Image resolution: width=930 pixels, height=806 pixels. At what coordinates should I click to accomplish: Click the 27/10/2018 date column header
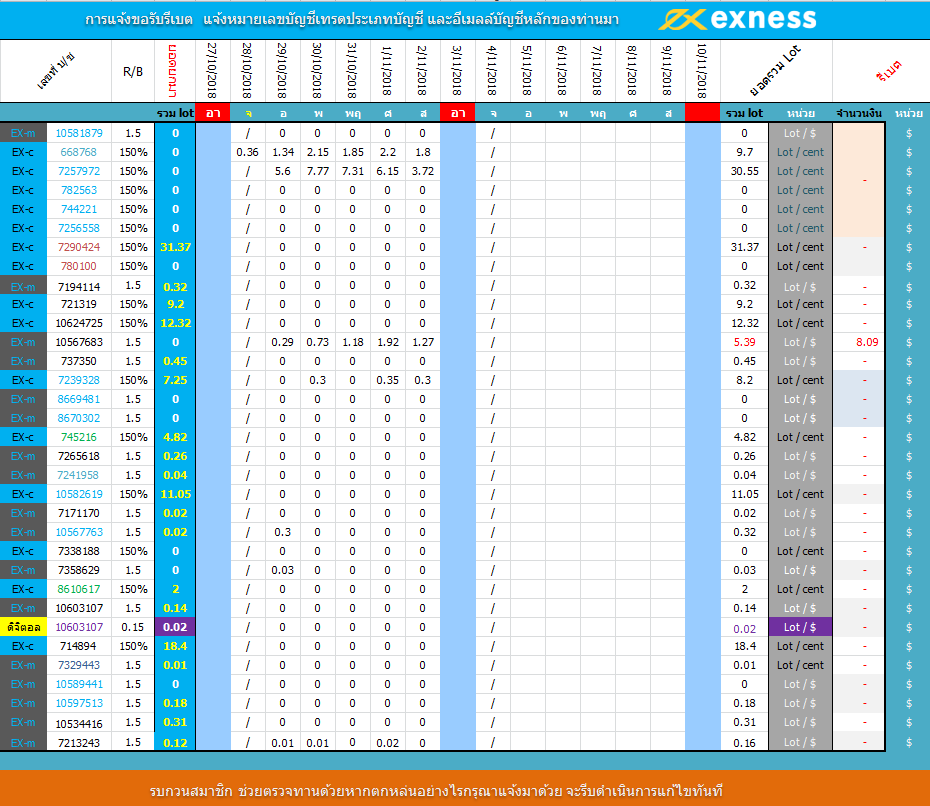(212, 70)
